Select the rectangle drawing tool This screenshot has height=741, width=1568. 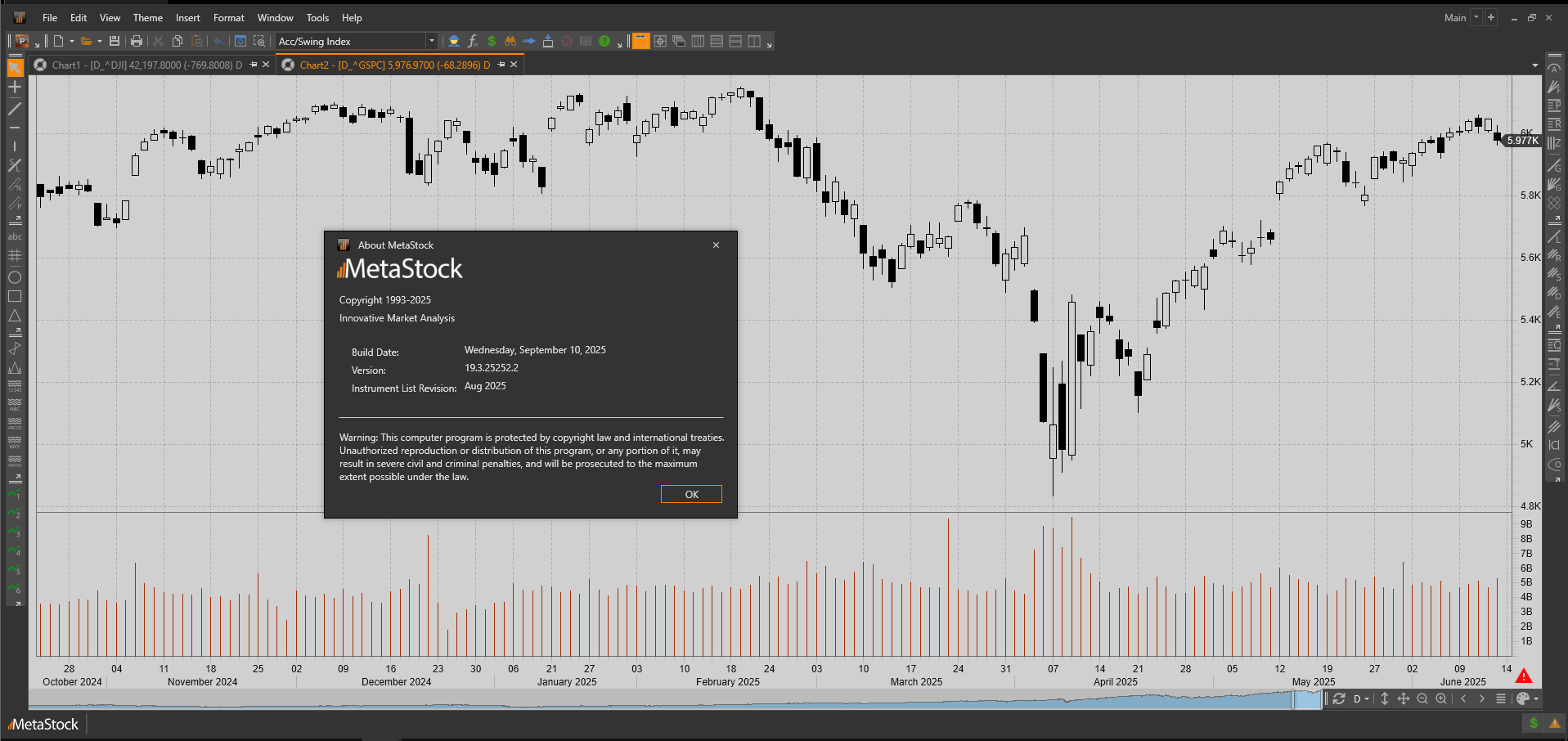15,297
